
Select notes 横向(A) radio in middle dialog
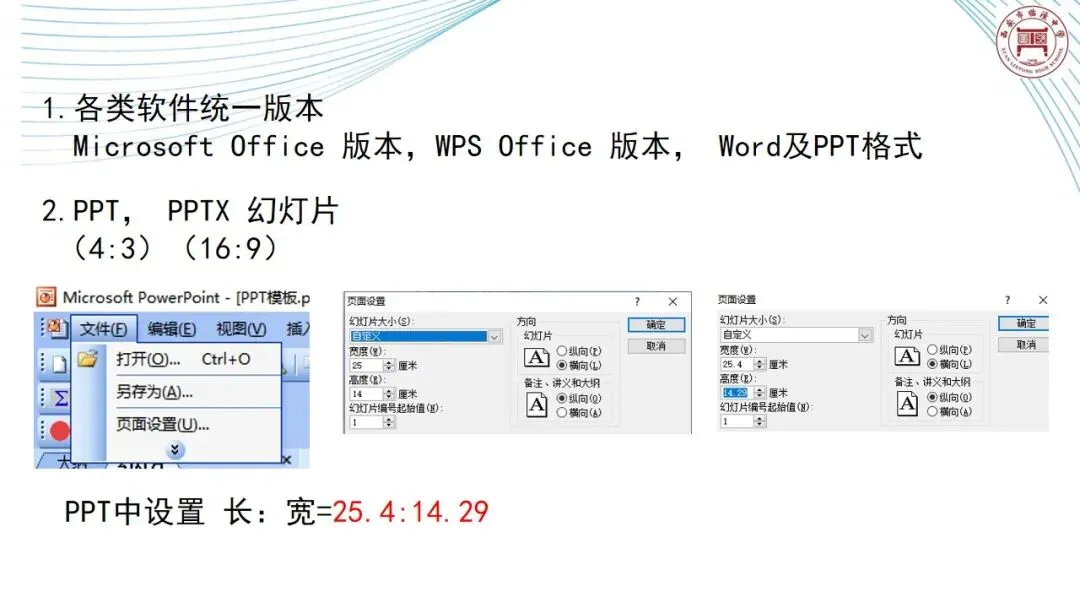tap(562, 412)
